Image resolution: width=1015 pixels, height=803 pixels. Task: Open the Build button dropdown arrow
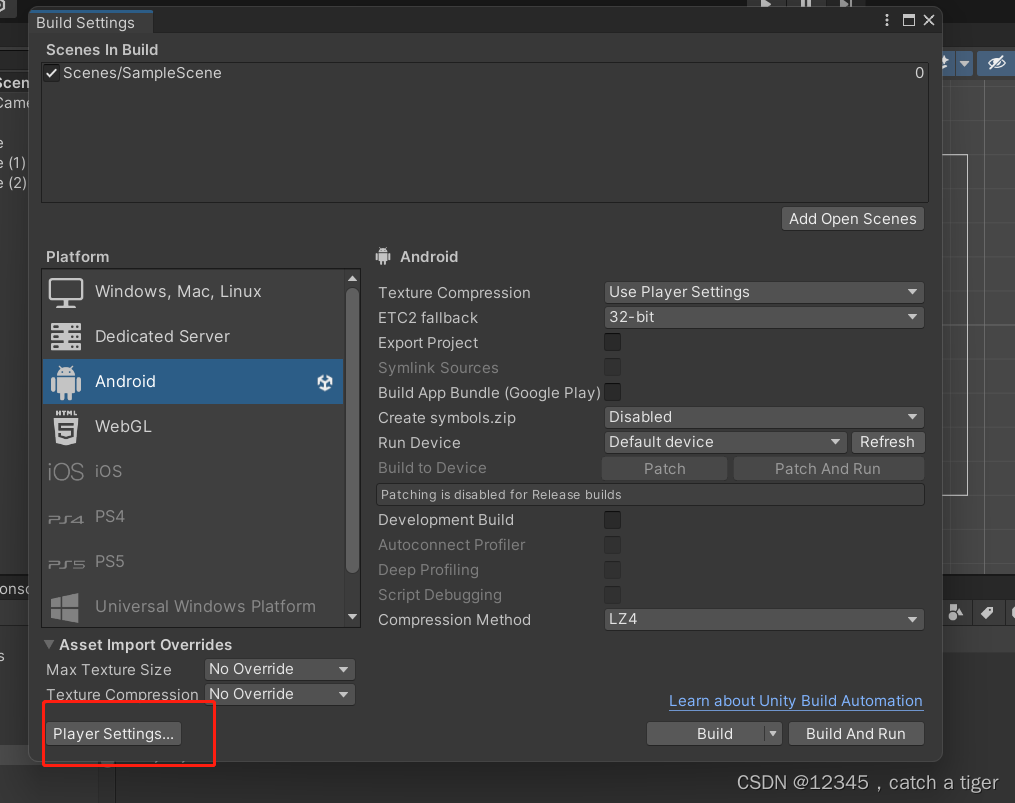(773, 734)
